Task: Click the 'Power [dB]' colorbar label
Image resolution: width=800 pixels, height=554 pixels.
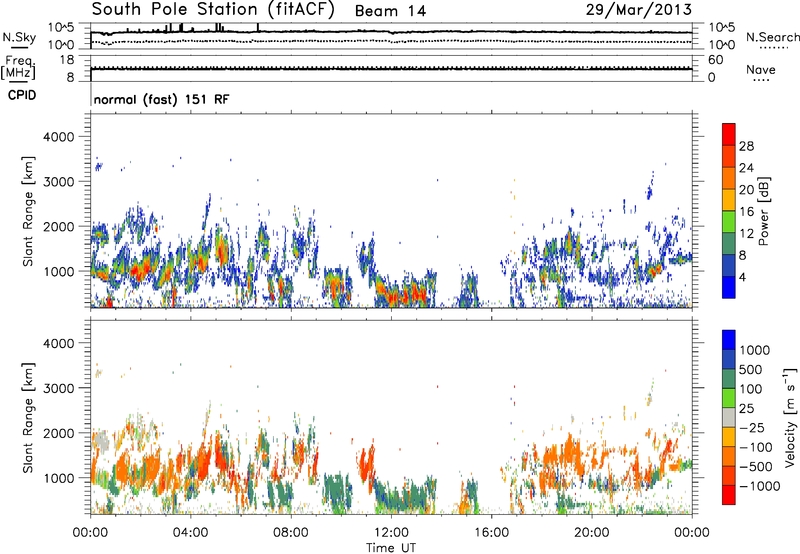Action: (x=763, y=211)
